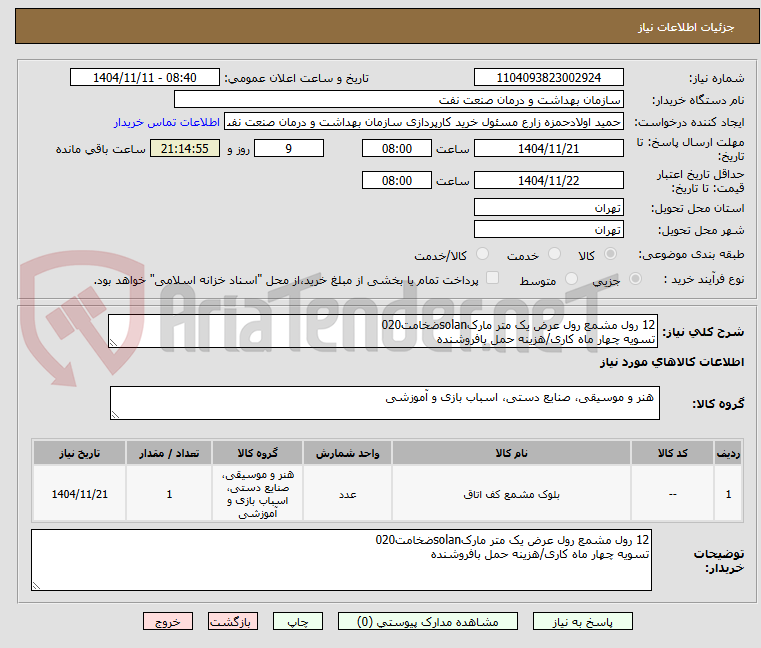
Task: Click the remaining time 21:14:55 field
Action: click(x=184, y=149)
